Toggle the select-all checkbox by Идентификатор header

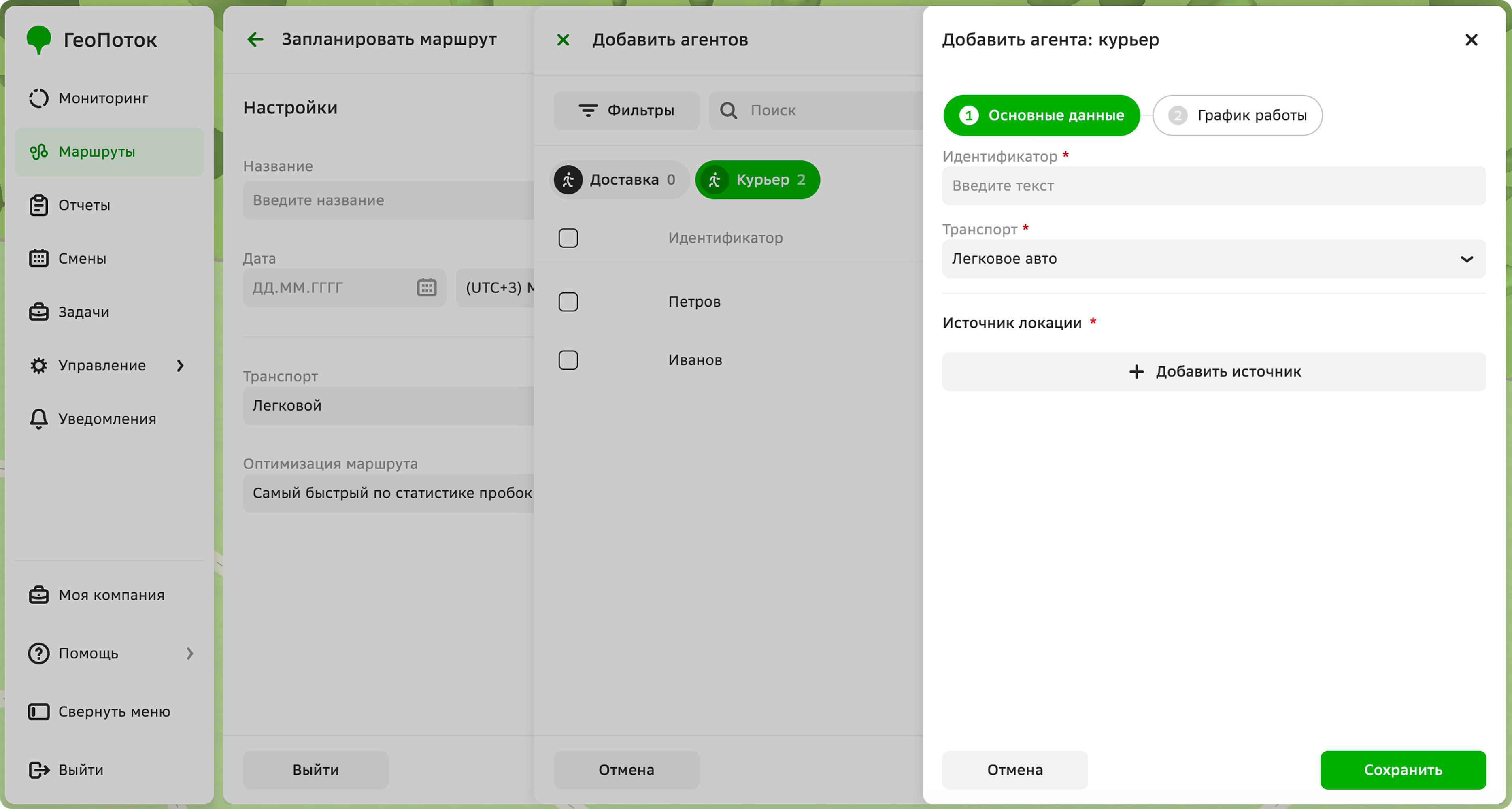tap(568, 238)
